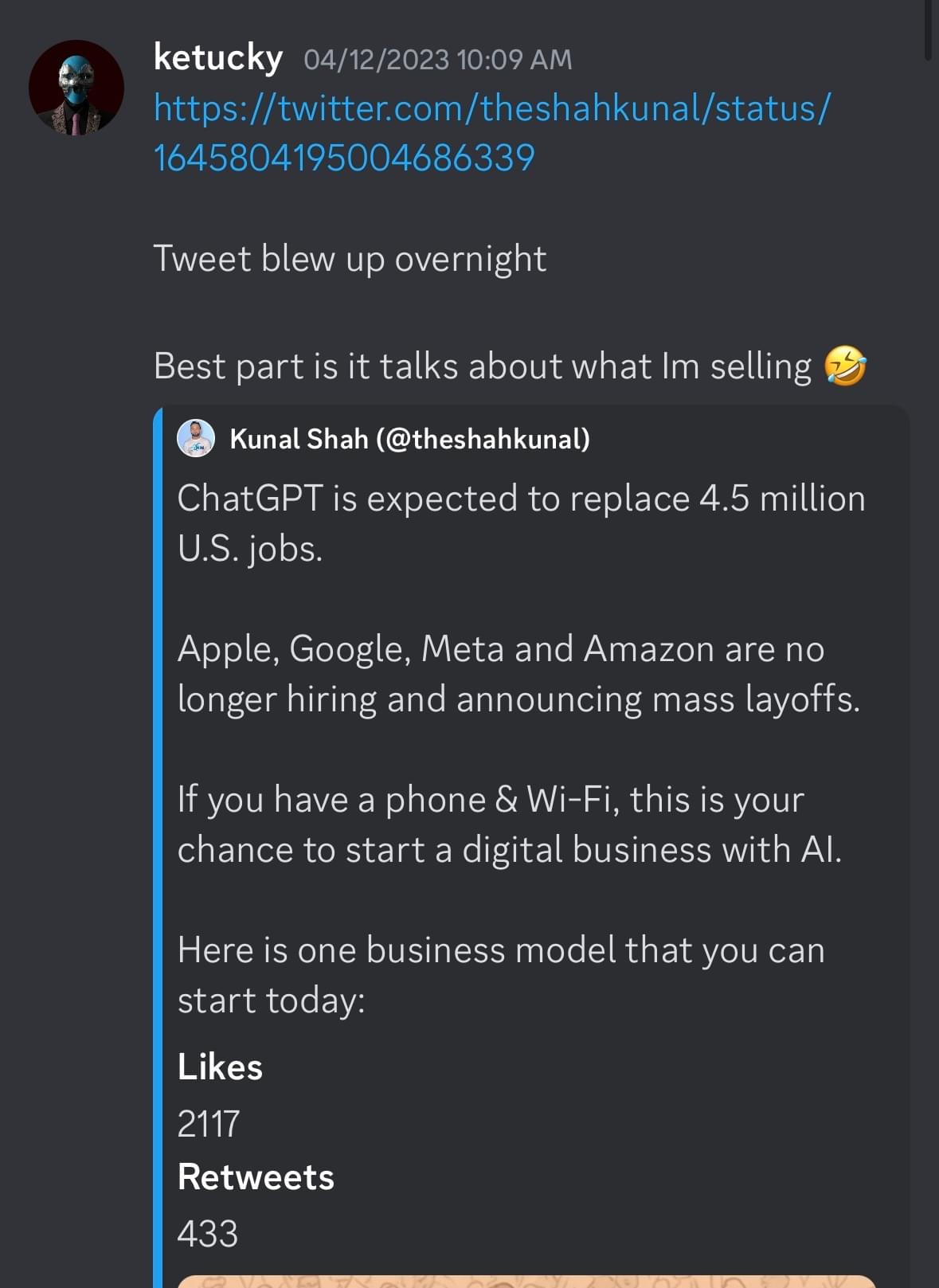Tap the 2117 likes count
939x1288 pixels.
click(x=208, y=1123)
